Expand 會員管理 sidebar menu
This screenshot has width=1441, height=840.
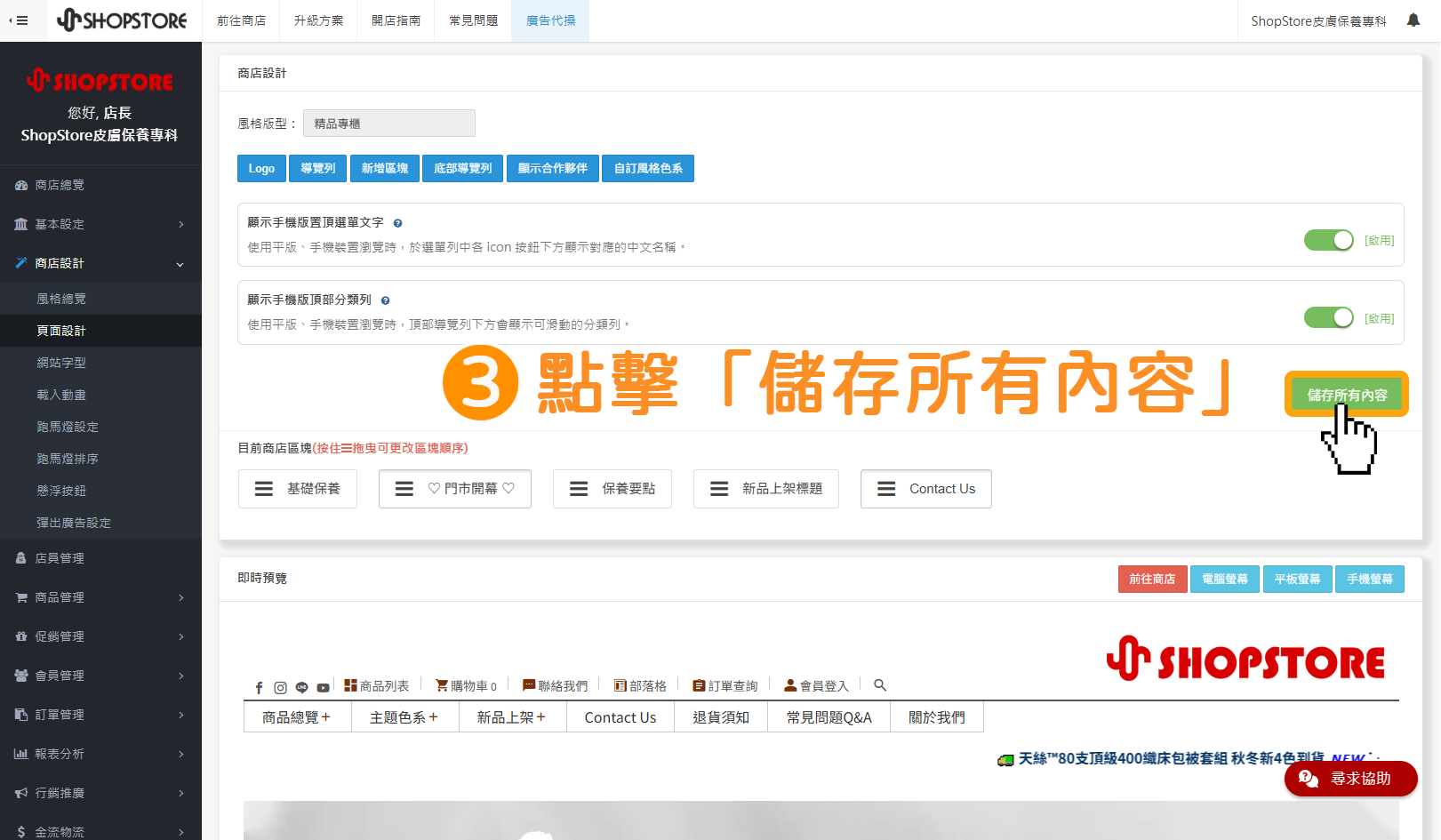(x=100, y=676)
